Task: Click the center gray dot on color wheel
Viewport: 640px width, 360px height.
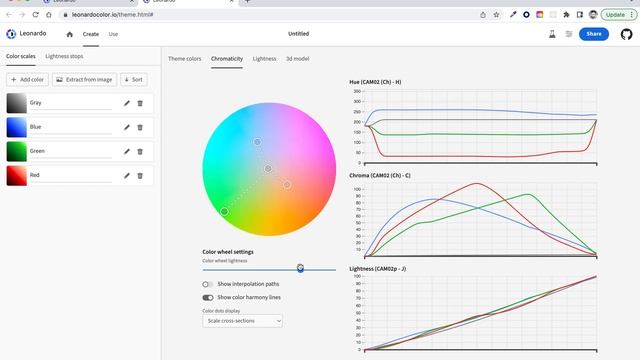Action: 268,169
